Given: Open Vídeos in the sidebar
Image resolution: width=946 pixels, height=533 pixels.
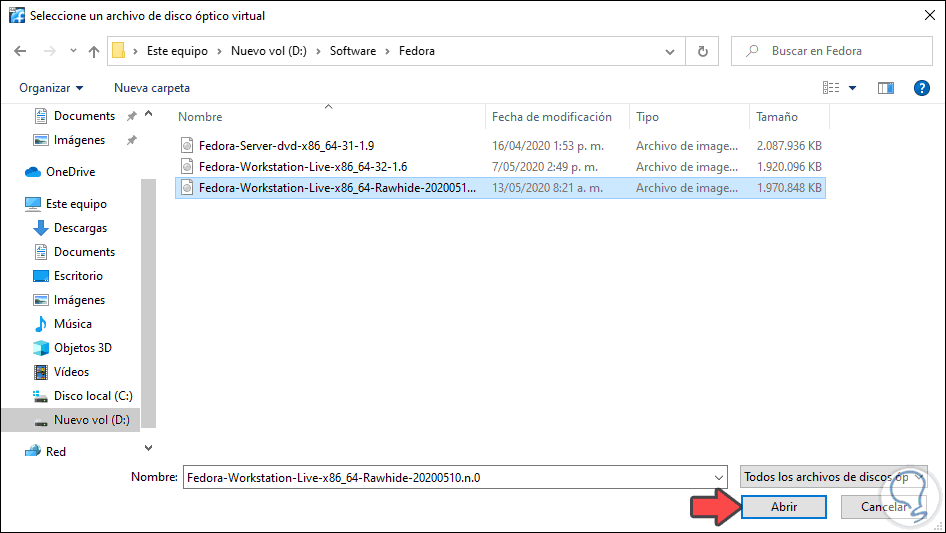Looking at the screenshot, I should [x=62, y=372].
